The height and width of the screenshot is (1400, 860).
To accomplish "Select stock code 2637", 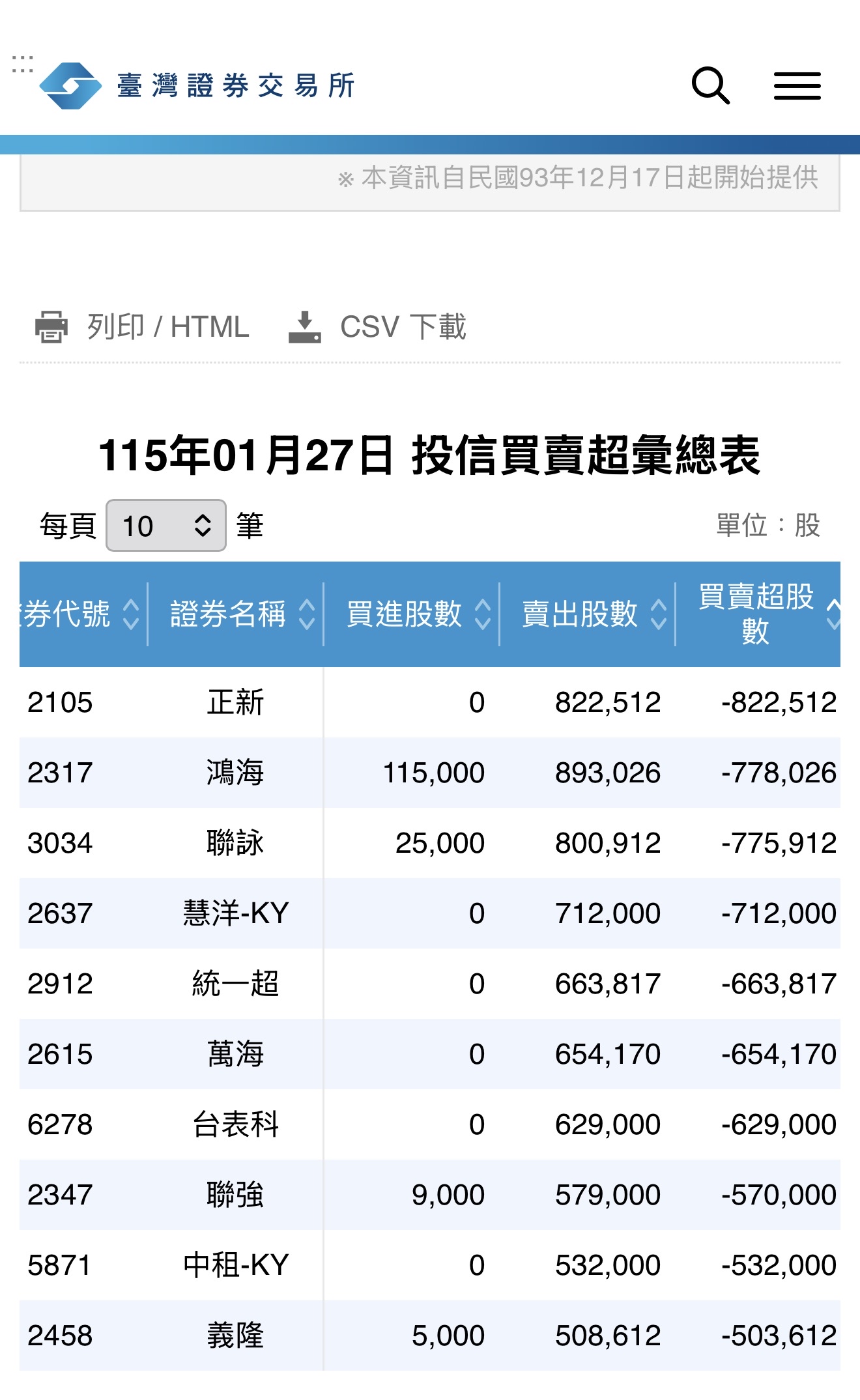I will tap(60, 913).
